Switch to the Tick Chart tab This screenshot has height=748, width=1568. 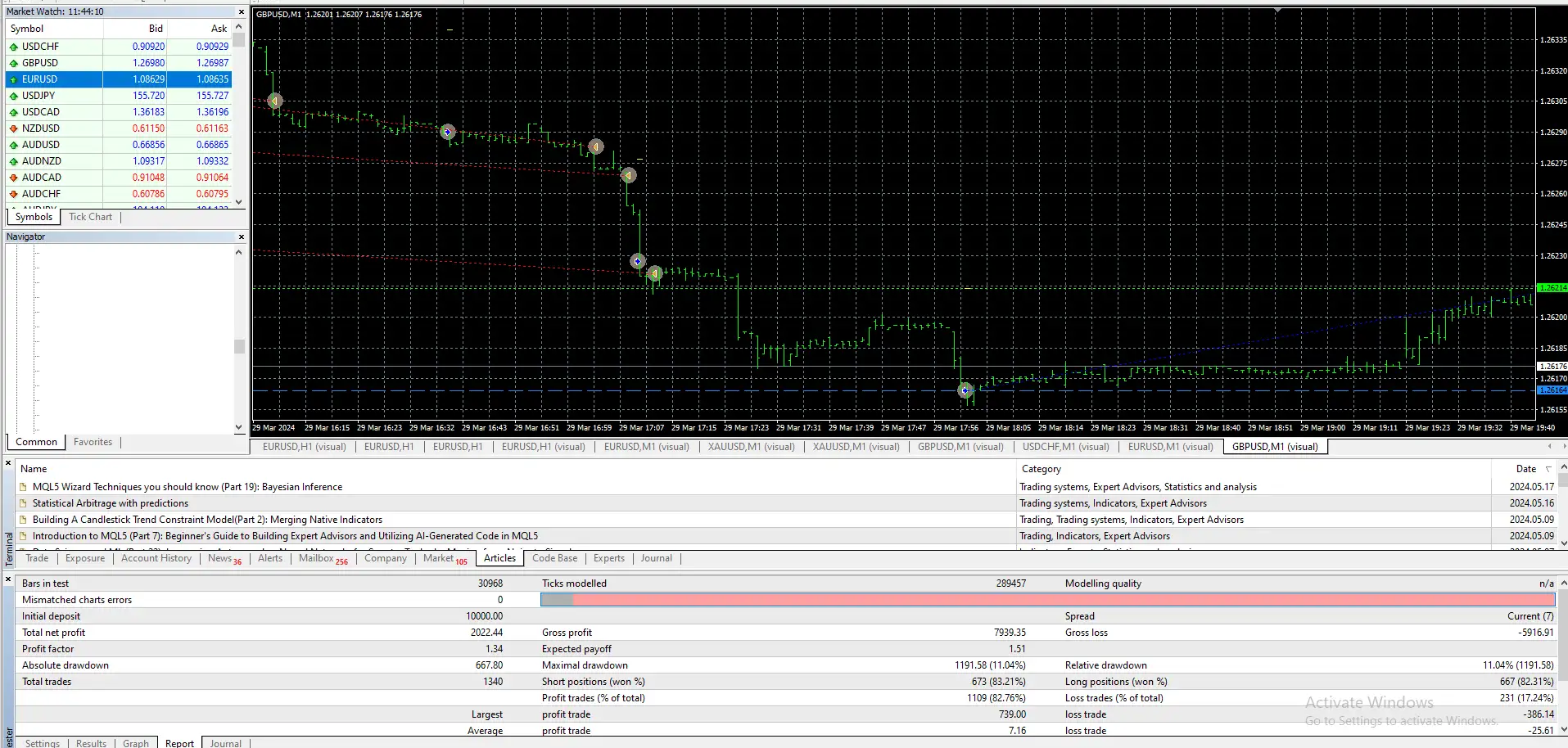90,217
